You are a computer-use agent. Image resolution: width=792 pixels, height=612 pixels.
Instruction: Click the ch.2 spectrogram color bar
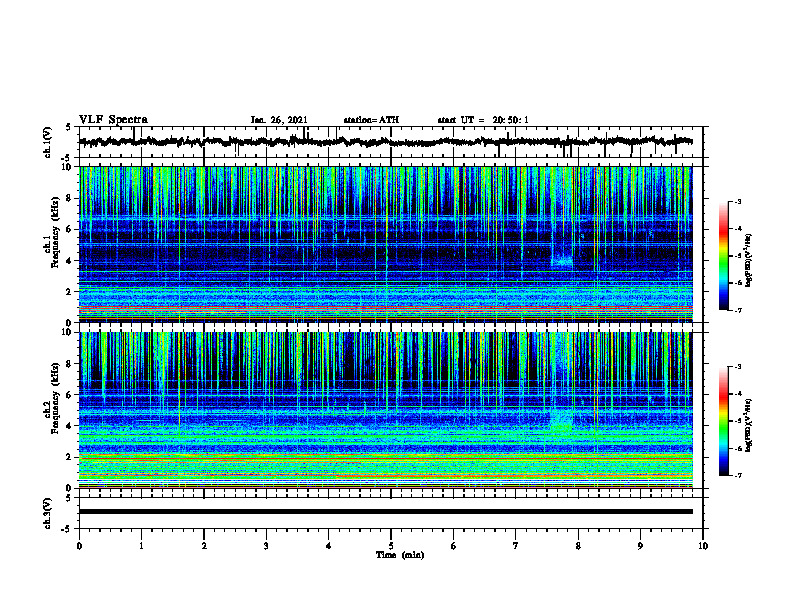click(x=723, y=421)
